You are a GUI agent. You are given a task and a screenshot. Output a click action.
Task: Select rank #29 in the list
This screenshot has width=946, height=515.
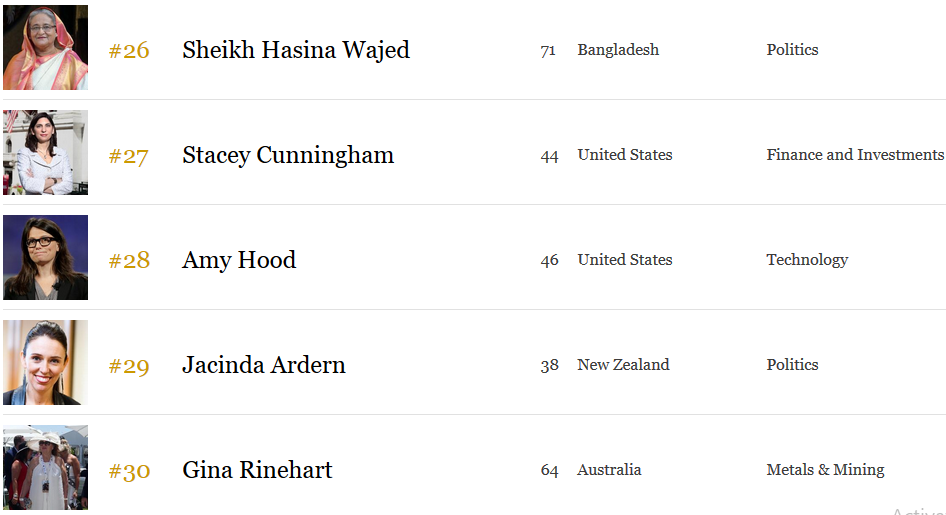point(129,366)
